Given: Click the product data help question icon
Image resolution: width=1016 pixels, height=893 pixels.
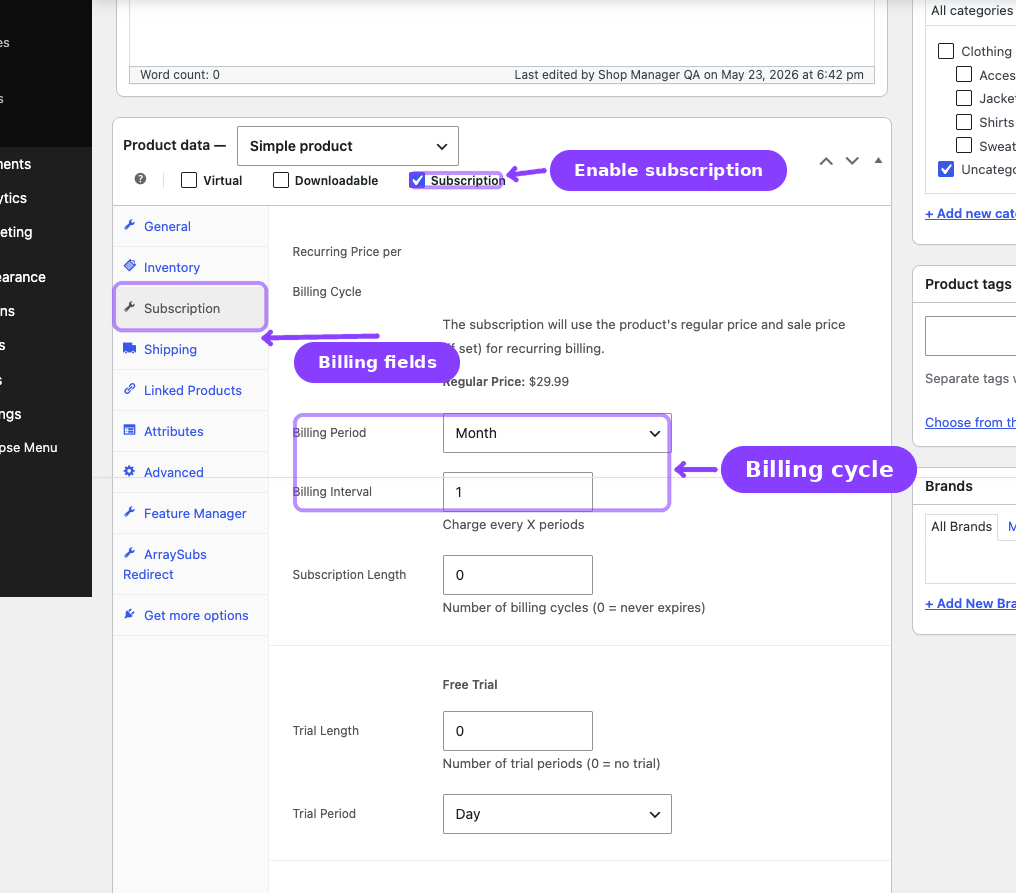Looking at the screenshot, I should click(x=140, y=180).
